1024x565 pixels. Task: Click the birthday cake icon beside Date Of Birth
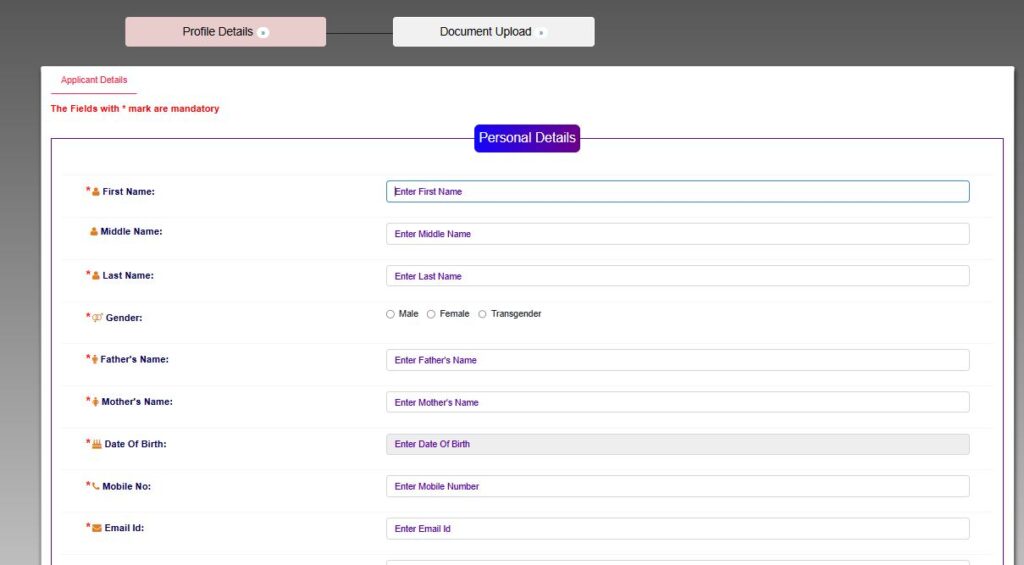[x=97, y=444]
